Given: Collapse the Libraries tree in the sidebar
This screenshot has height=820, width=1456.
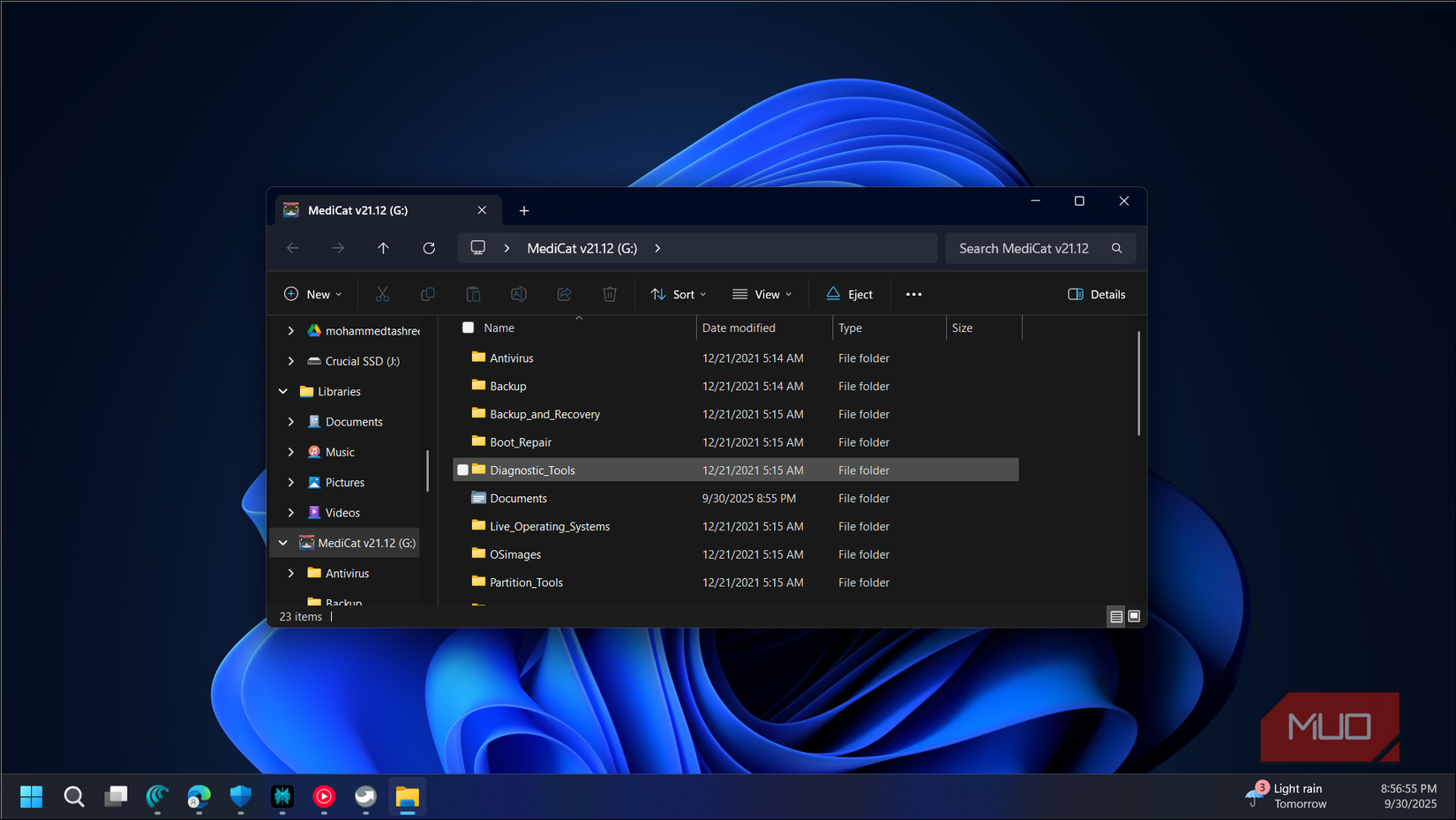Looking at the screenshot, I should (283, 391).
